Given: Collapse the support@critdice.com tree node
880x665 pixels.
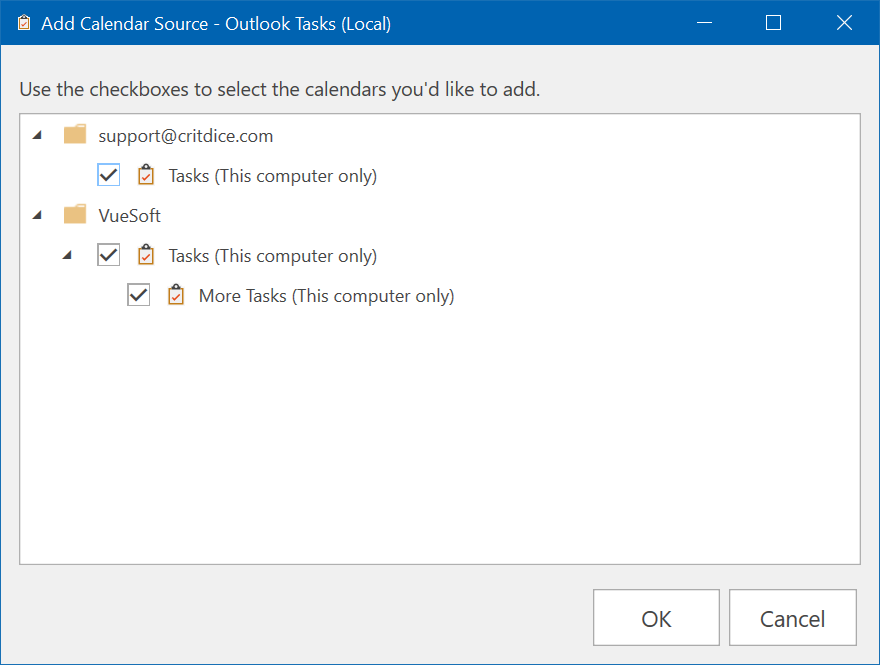Looking at the screenshot, I should (38, 135).
